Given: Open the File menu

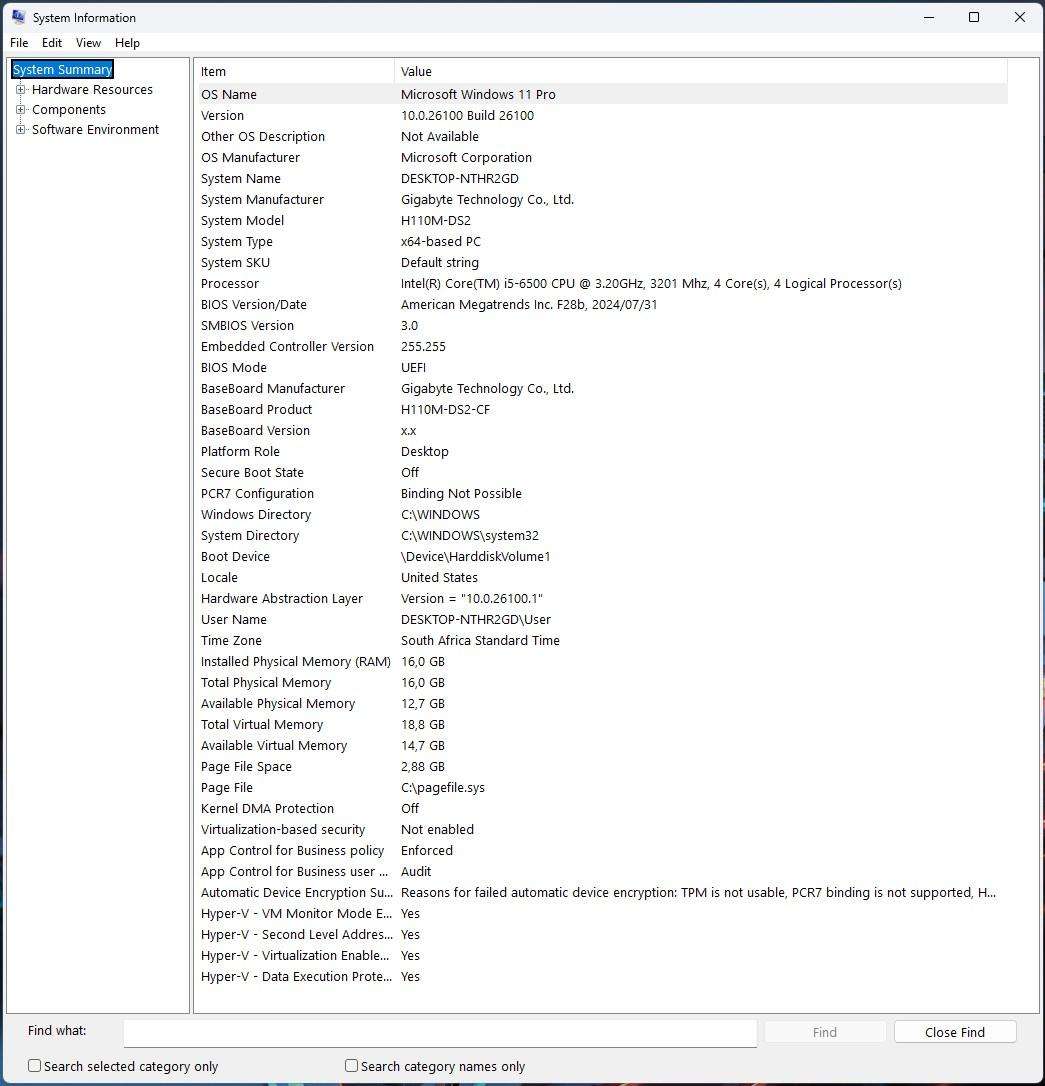Looking at the screenshot, I should tap(19, 42).
